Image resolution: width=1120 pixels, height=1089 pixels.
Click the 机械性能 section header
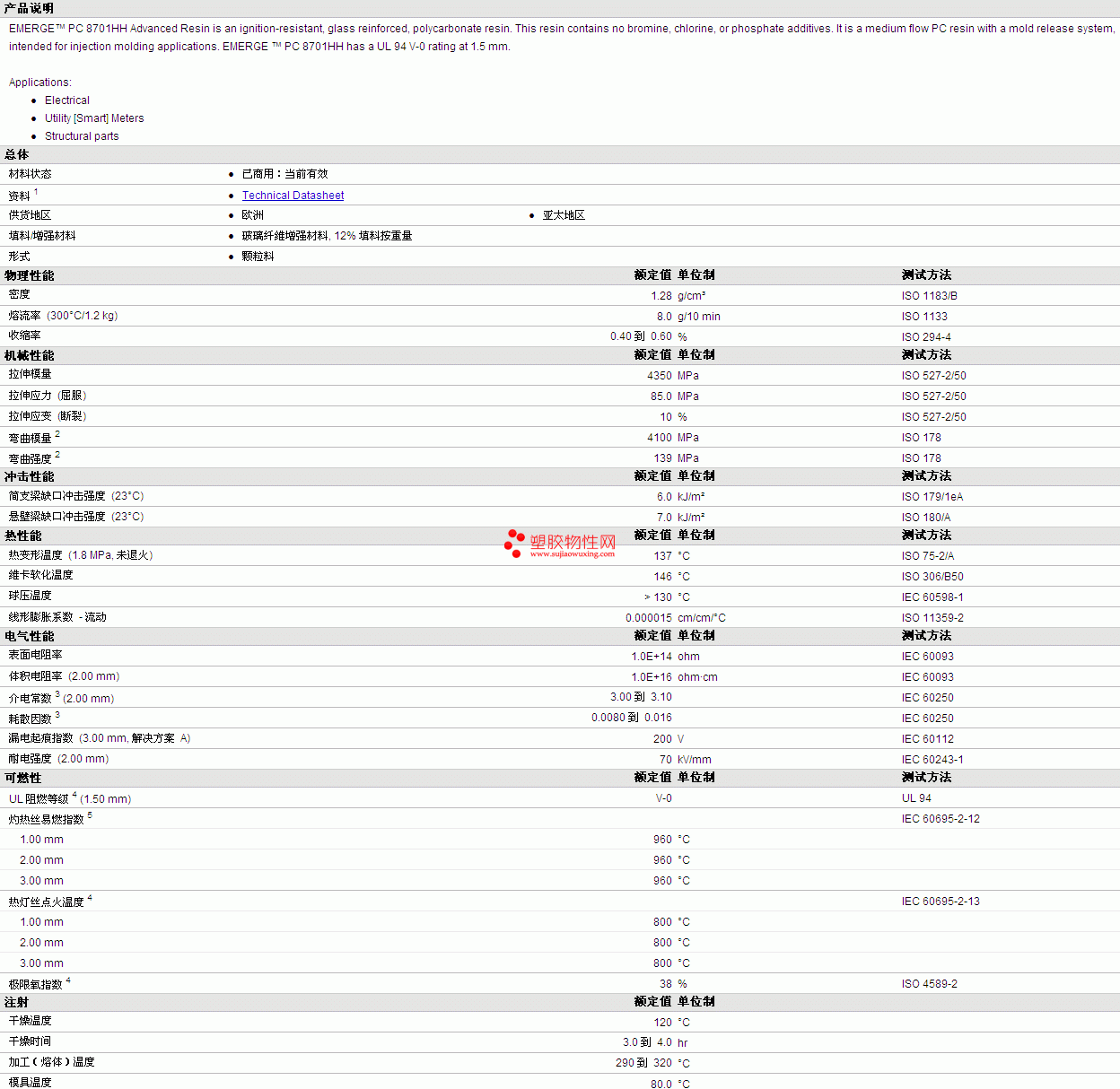click(29, 355)
